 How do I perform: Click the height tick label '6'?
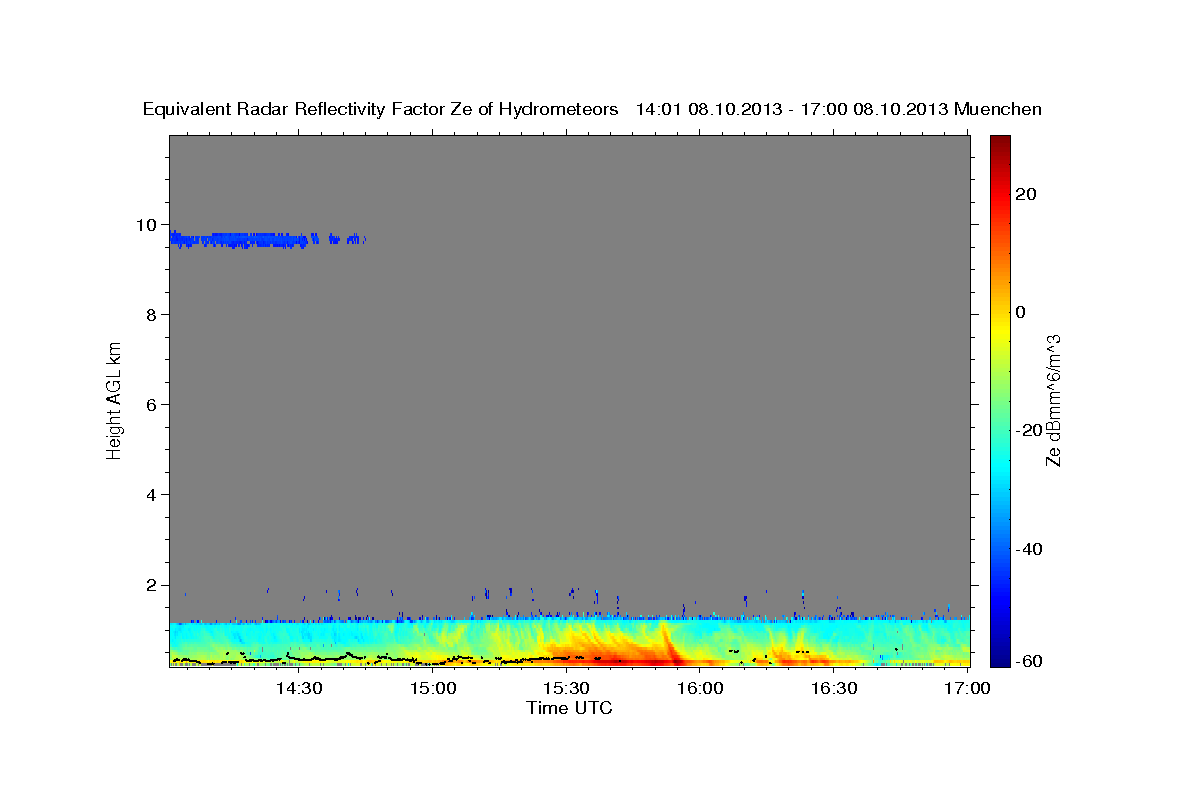(152, 405)
